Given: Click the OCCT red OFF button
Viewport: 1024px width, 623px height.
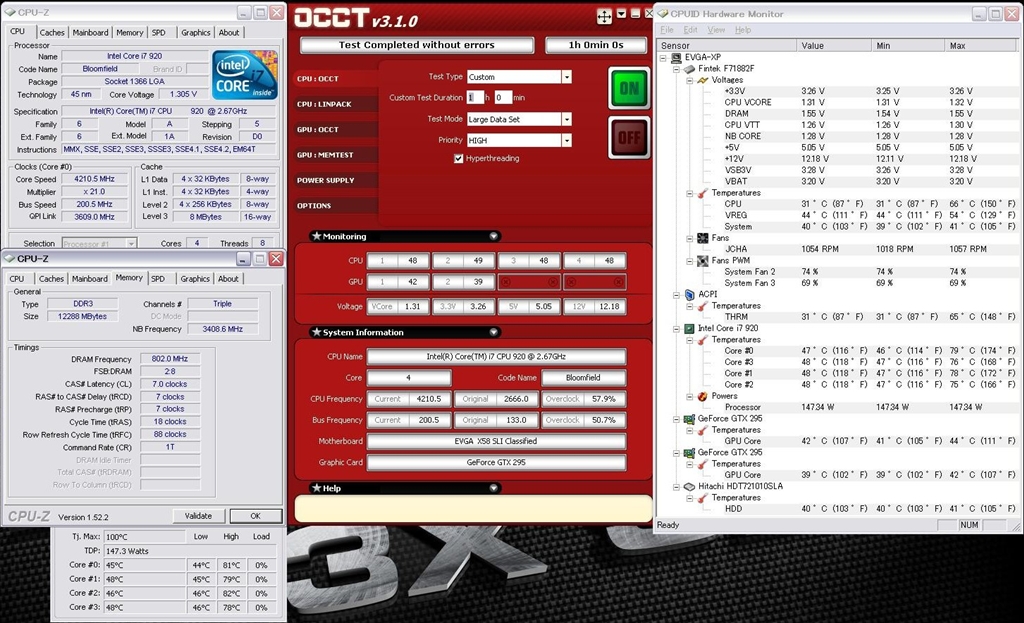Looking at the screenshot, I should (x=629, y=137).
